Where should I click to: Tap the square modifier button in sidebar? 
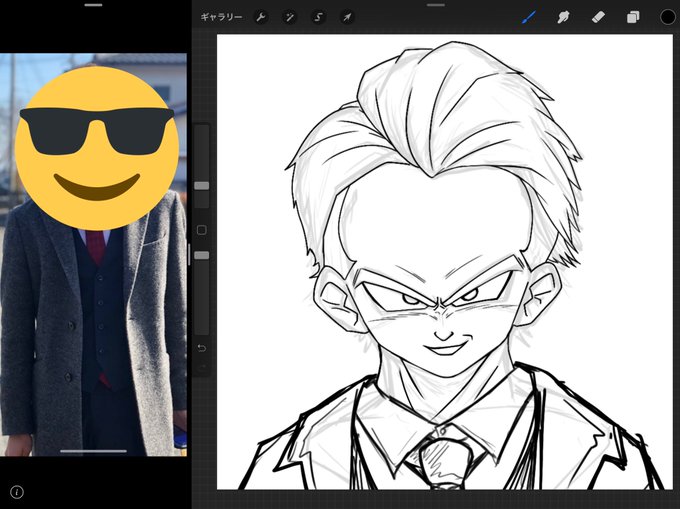coord(202,230)
